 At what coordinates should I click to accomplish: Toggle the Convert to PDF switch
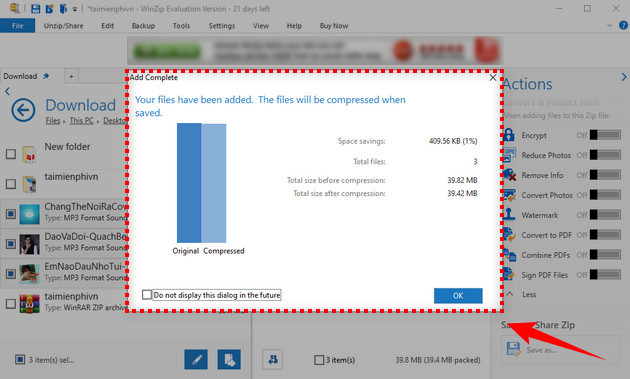coord(605,235)
